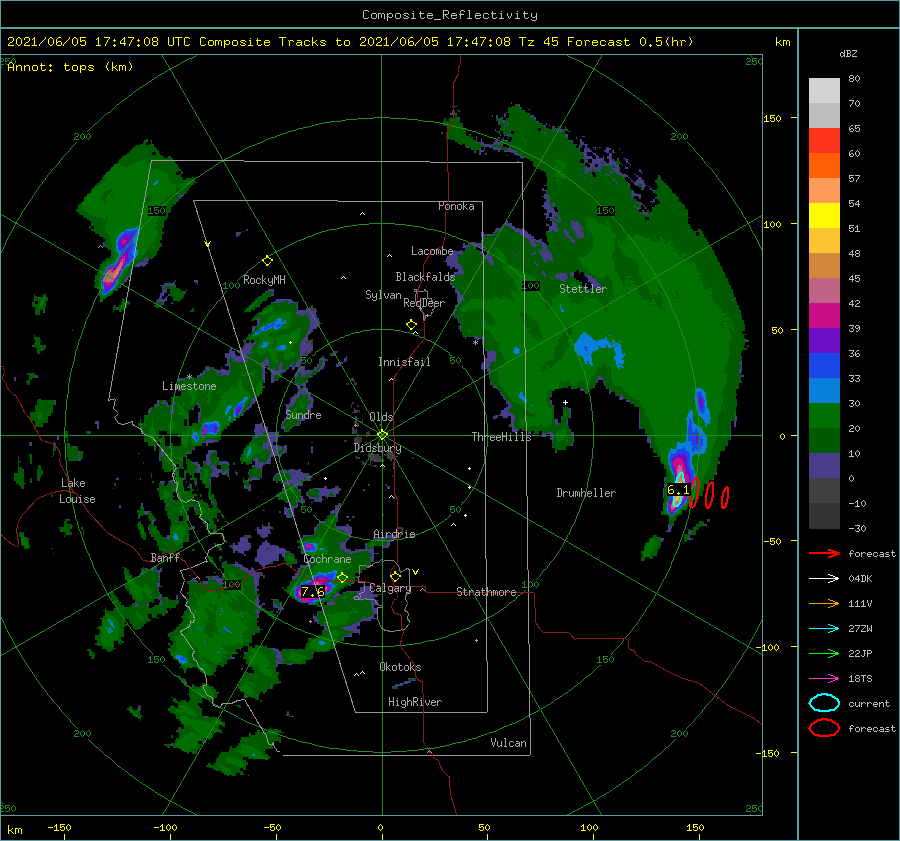Image resolution: width=900 pixels, height=841 pixels.
Task: Click the 7.6 storm top annotation near Cochrane
Action: point(312,591)
